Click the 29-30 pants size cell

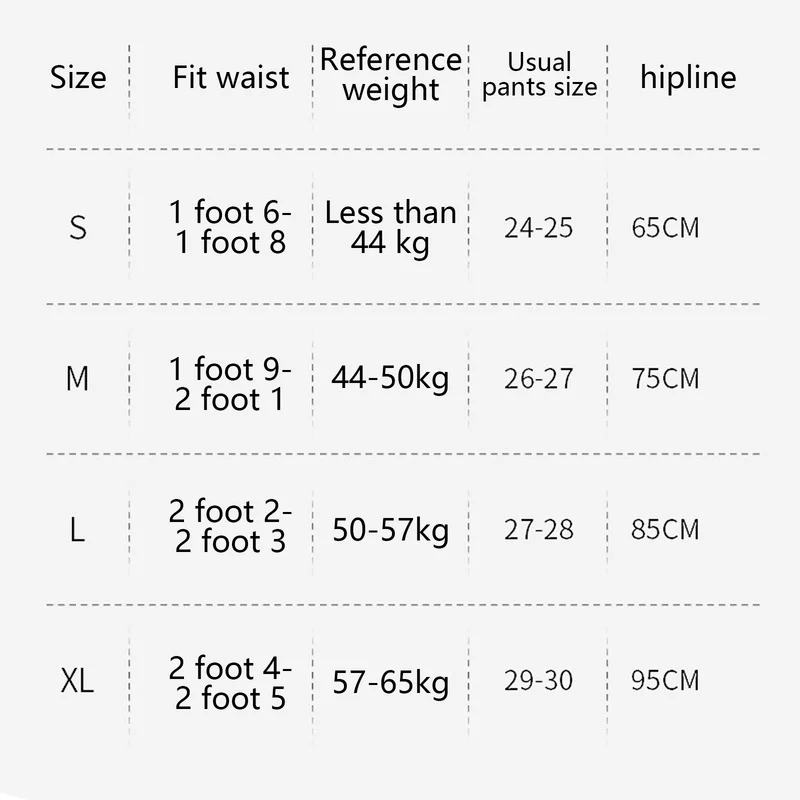coord(540,682)
